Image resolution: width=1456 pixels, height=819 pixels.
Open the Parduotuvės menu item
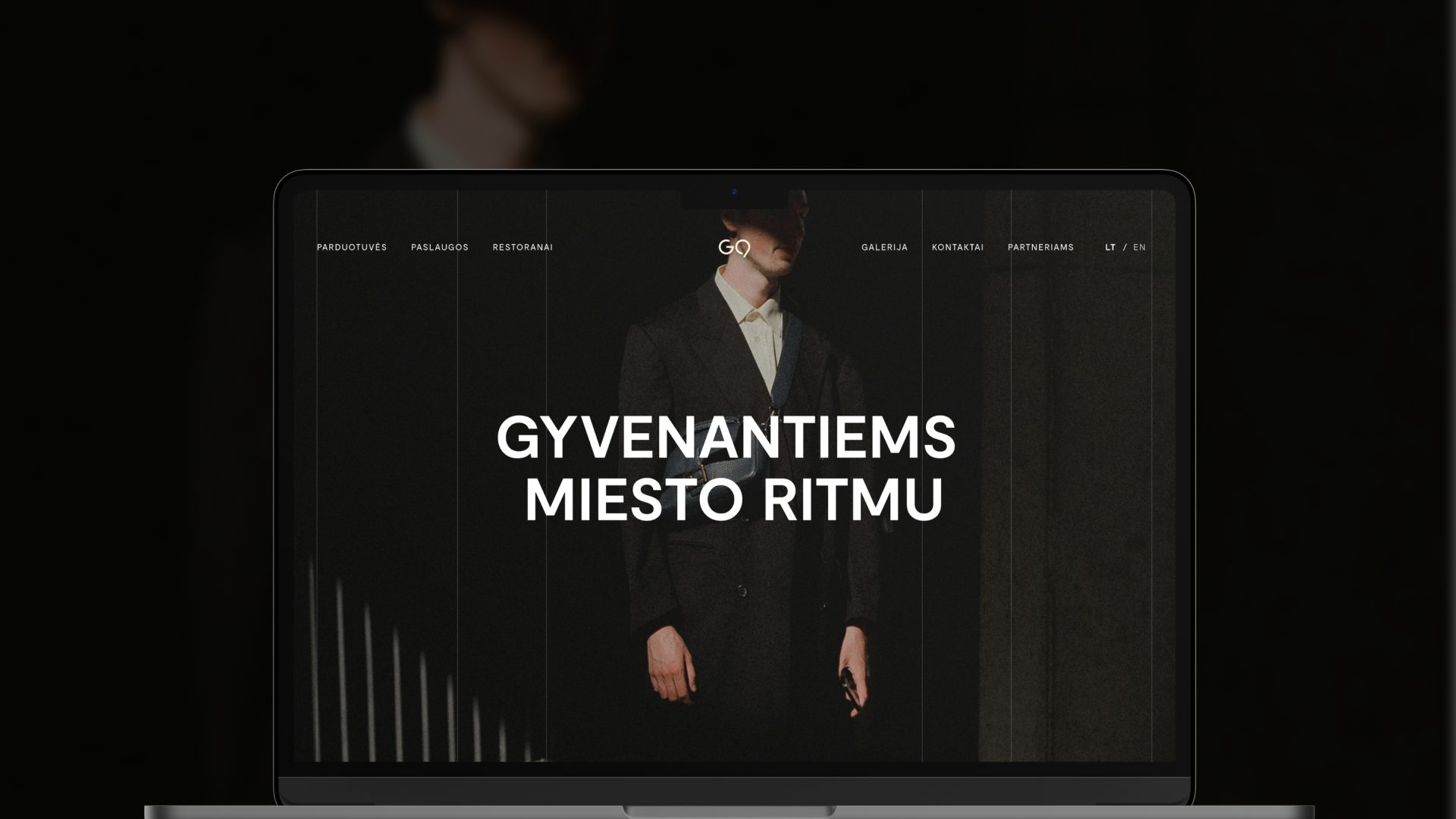pos(351,247)
